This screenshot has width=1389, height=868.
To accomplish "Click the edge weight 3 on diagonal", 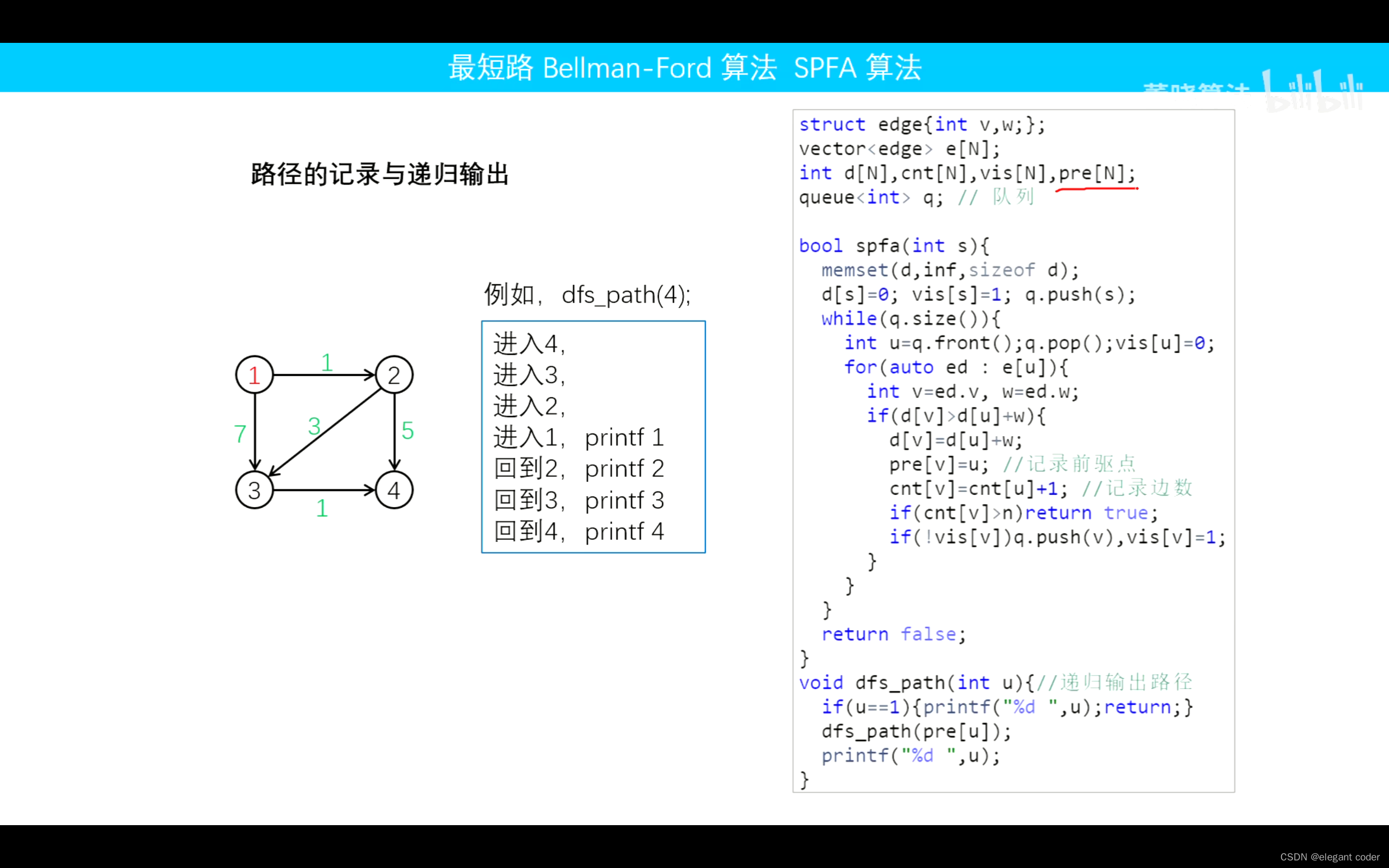I will point(314,427).
